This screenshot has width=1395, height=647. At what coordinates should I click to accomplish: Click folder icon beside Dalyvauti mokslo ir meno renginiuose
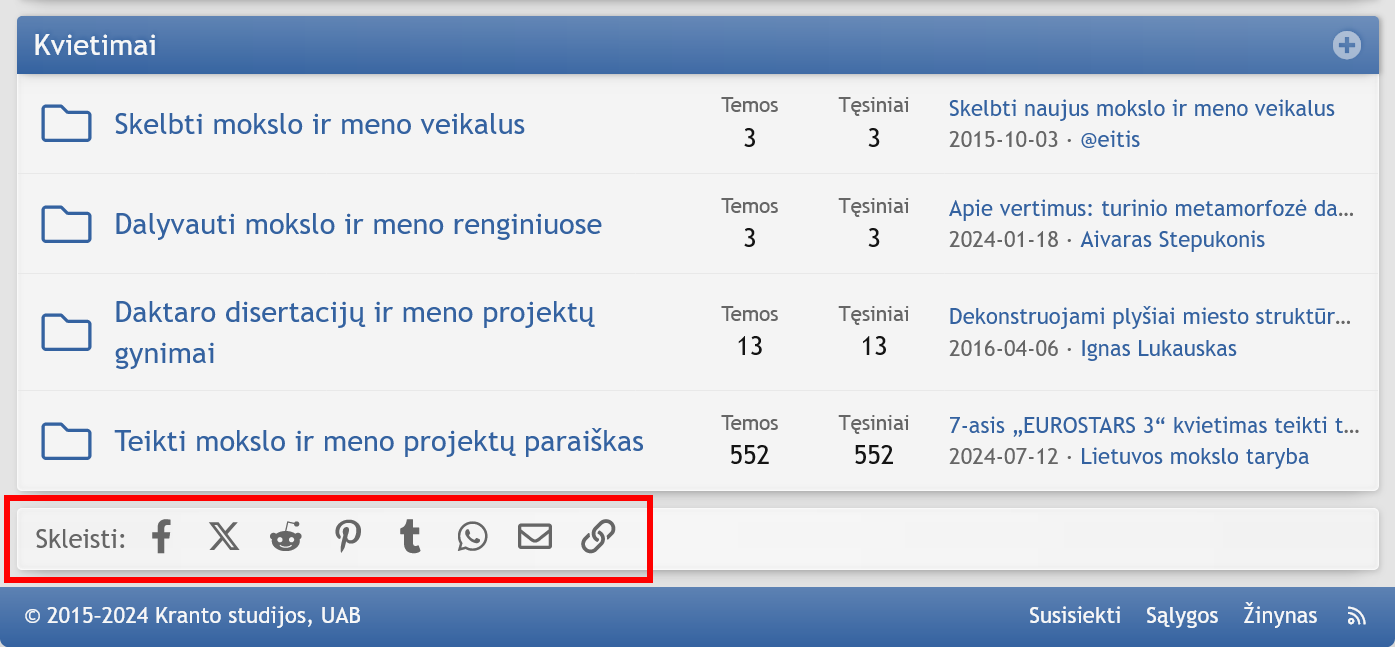click(67, 224)
